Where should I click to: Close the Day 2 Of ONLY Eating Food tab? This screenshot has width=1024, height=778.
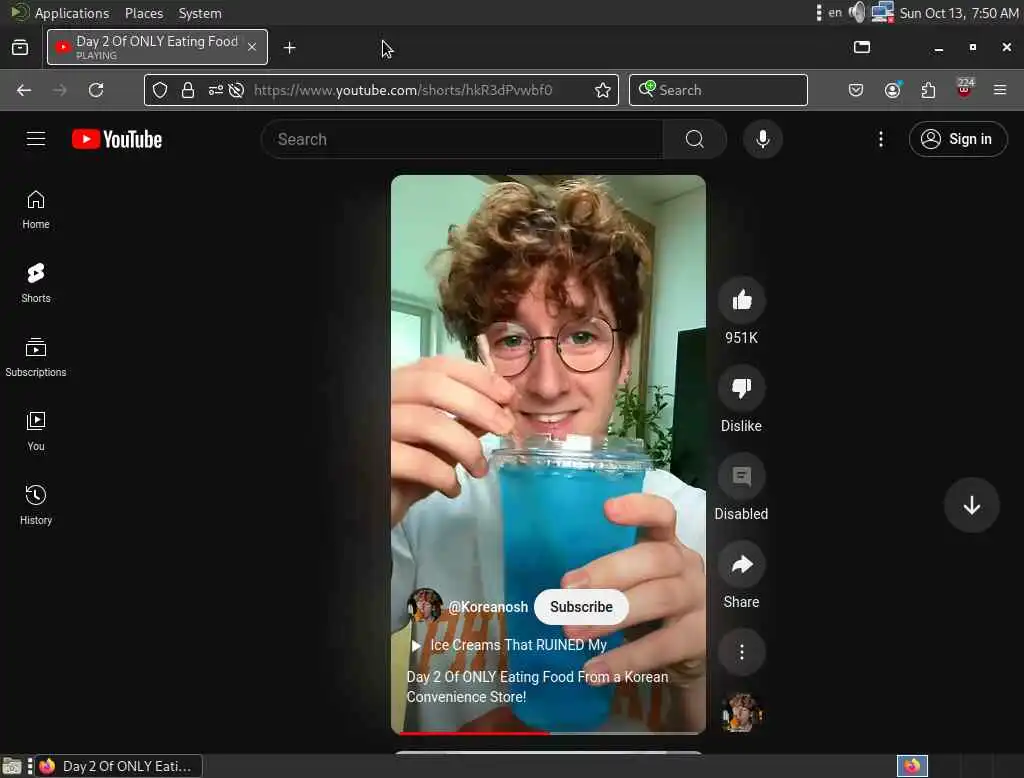point(252,47)
